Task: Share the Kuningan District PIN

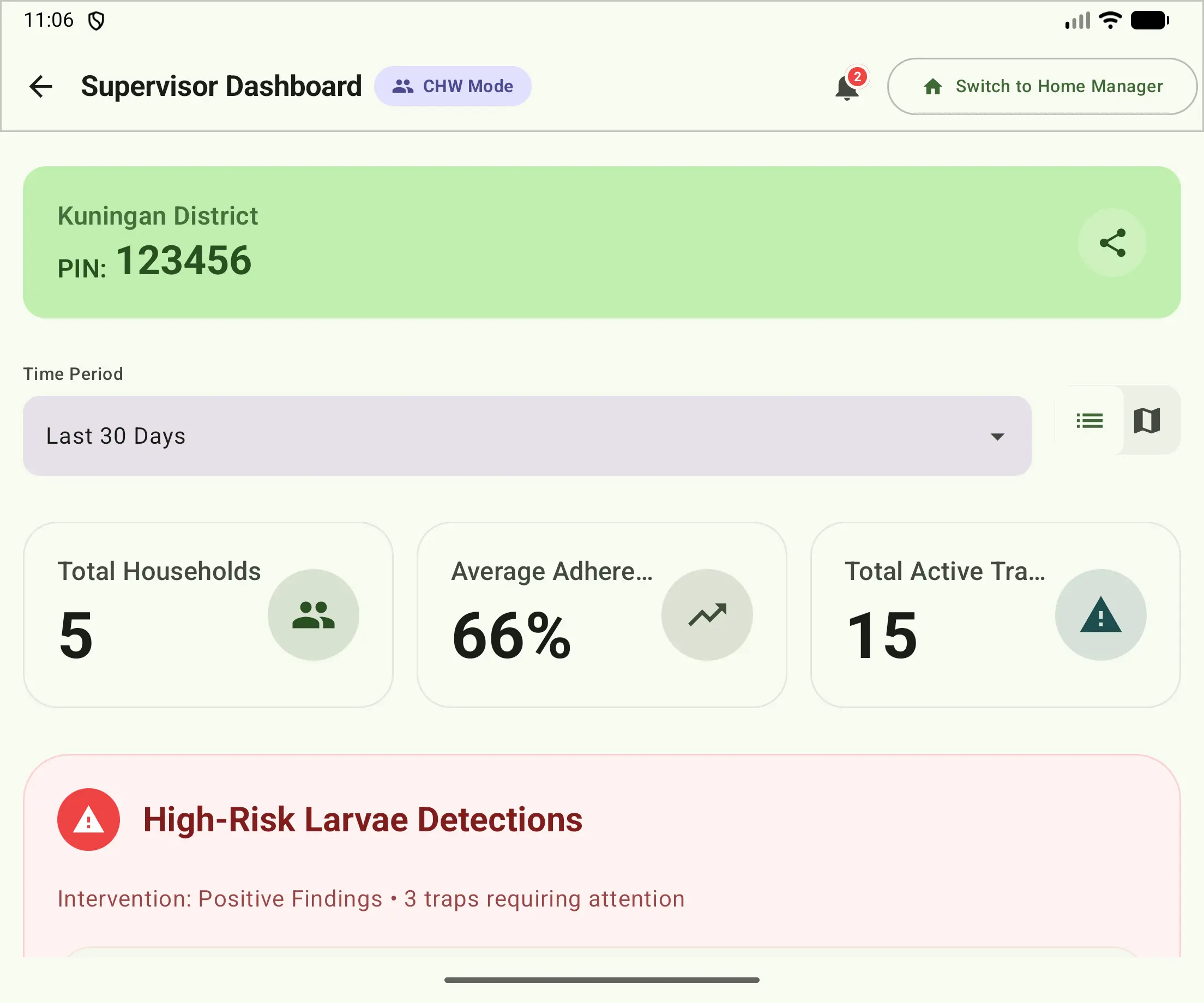Action: [1112, 243]
